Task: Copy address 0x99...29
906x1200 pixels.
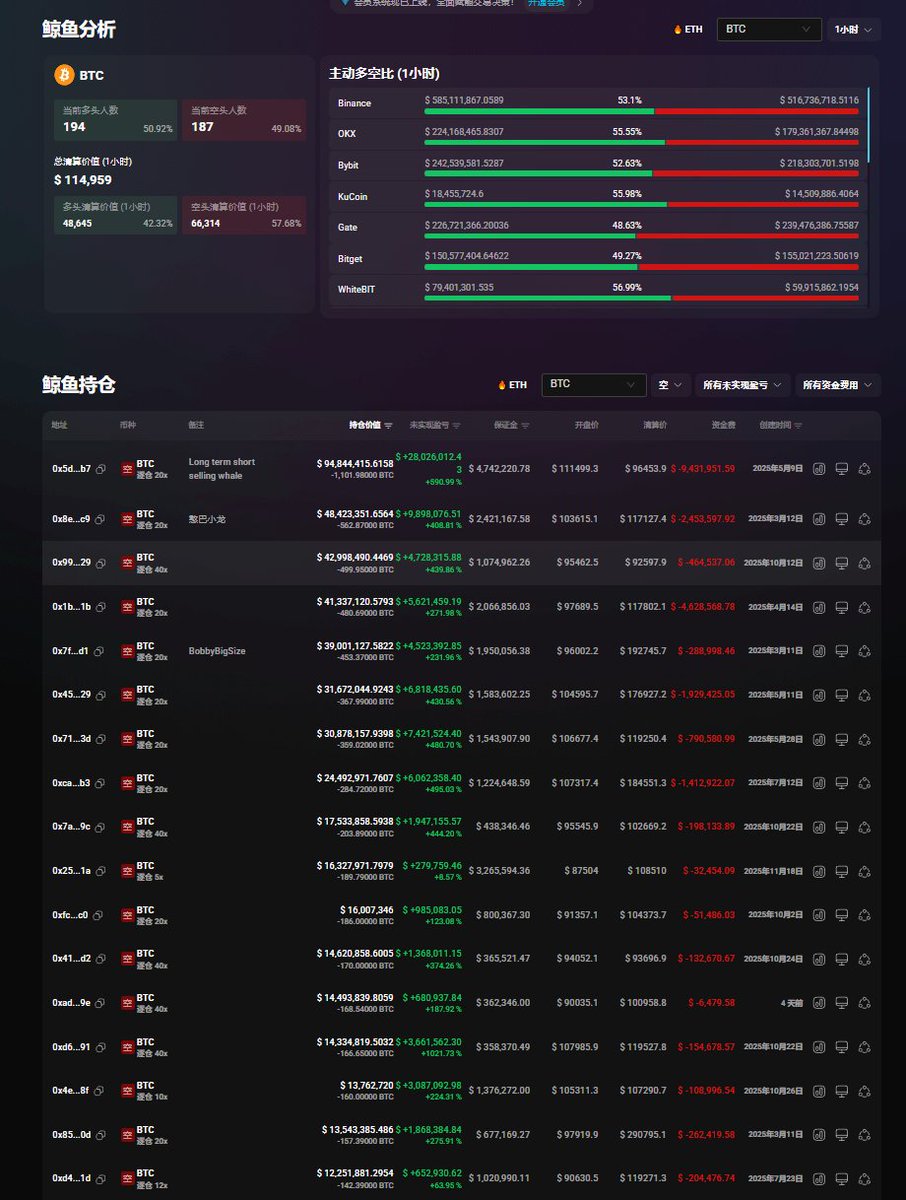Action: [x=100, y=563]
